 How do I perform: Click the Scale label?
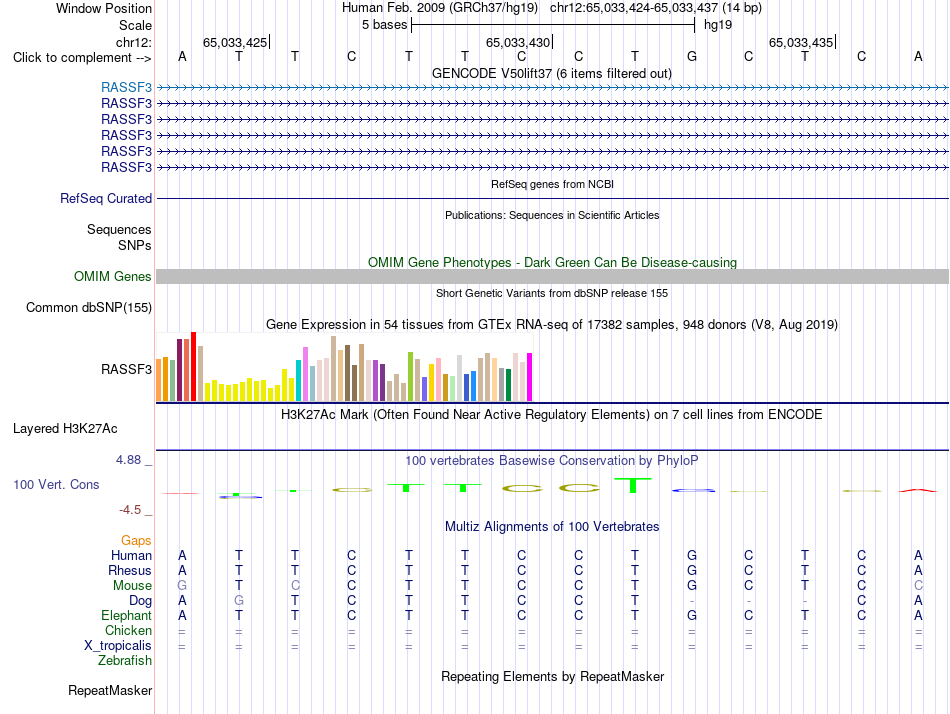[135, 25]
